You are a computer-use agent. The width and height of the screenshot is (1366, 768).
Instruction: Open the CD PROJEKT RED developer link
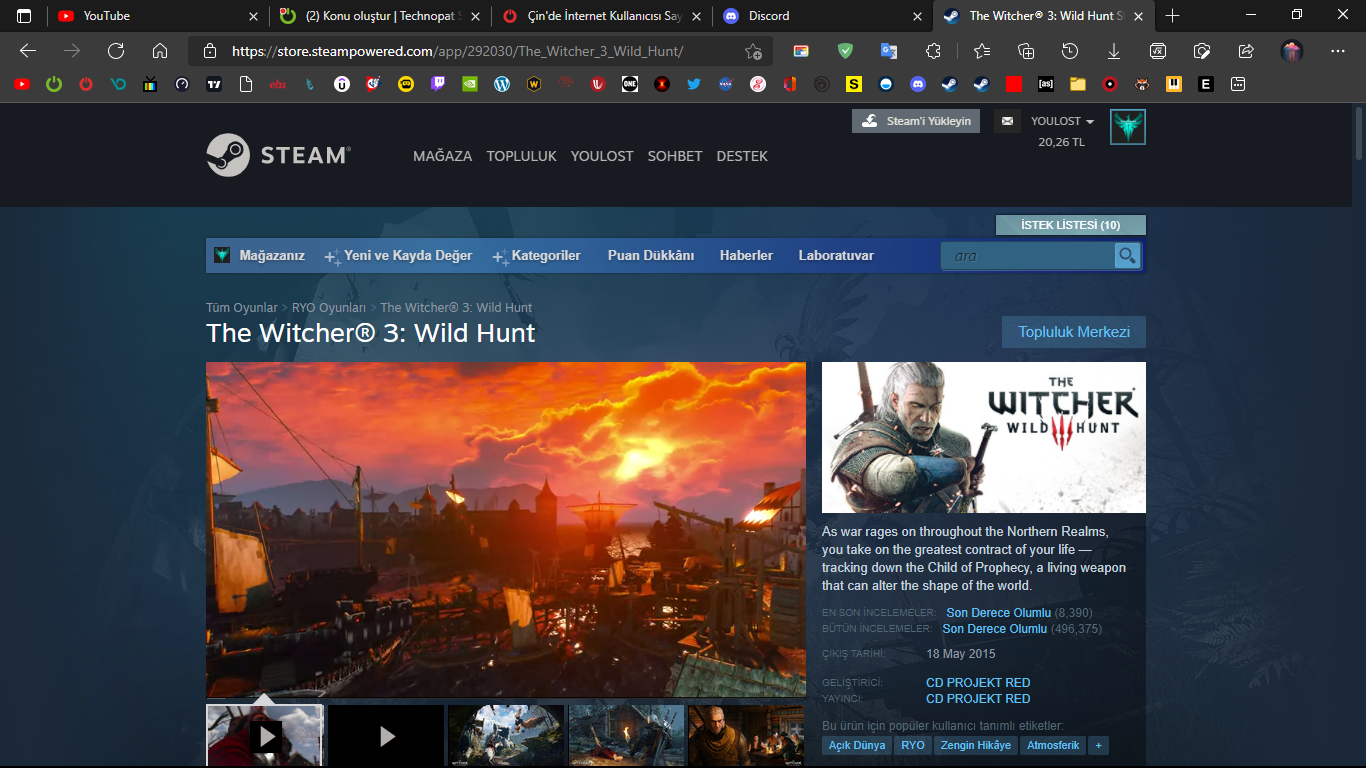(978, 683)
